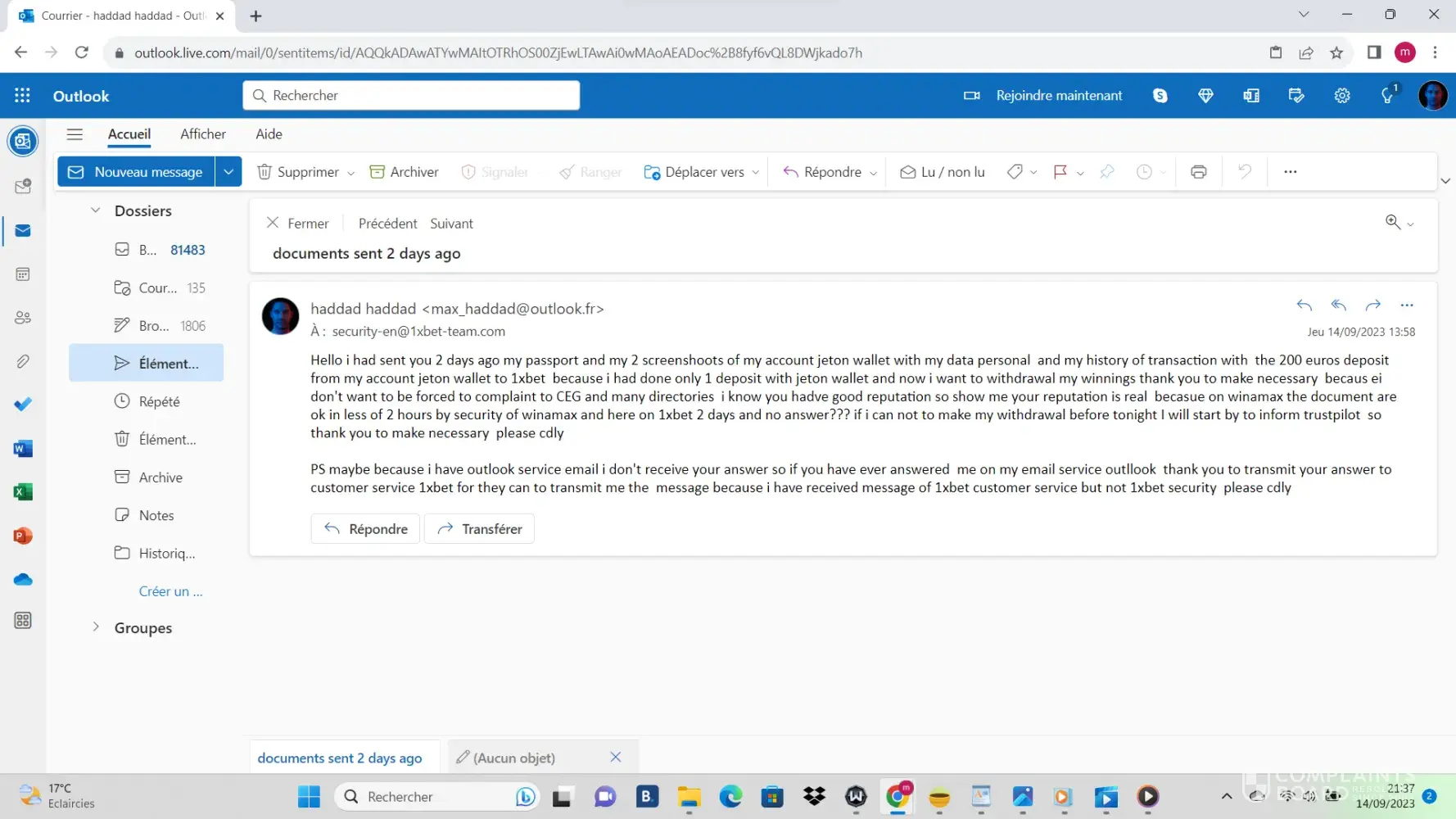Click the Nouveau message button
1456x819 pixels.
tap(136, 172)
